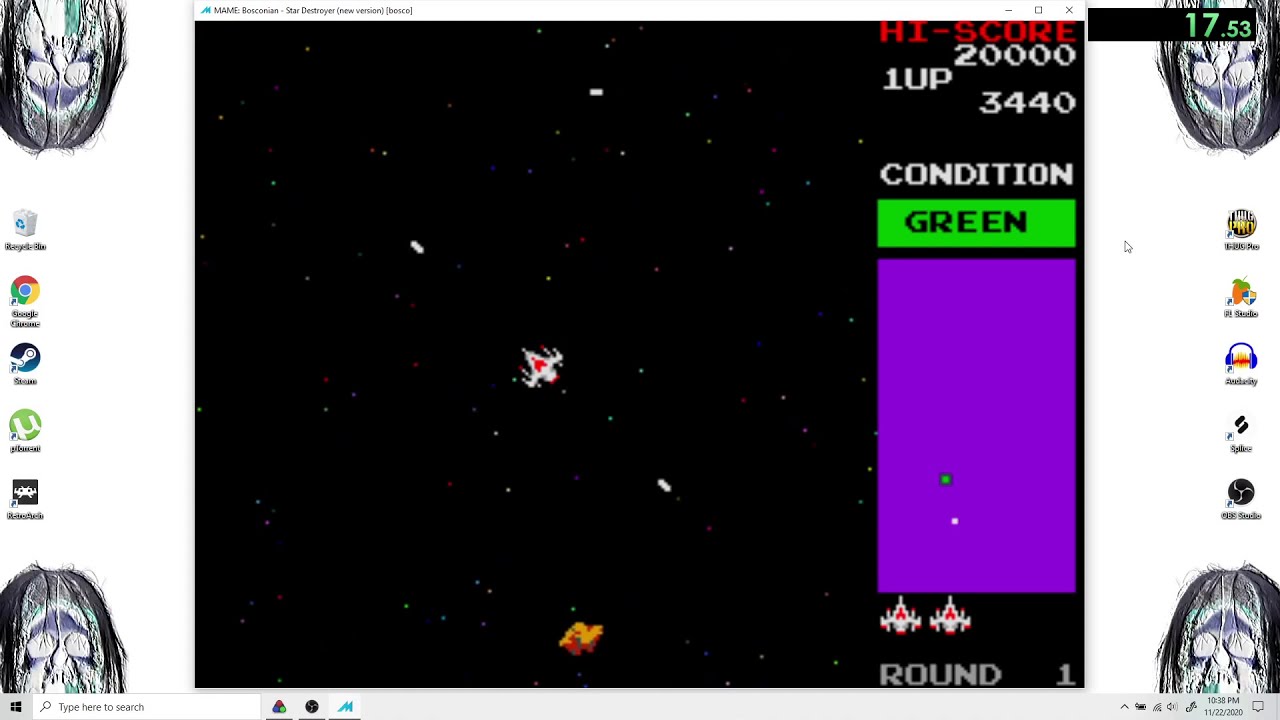The width and height of the screenshot is (1280, 720).
Task: Select the Splice desktop shortcut
Action: (x=1241, y=433)
